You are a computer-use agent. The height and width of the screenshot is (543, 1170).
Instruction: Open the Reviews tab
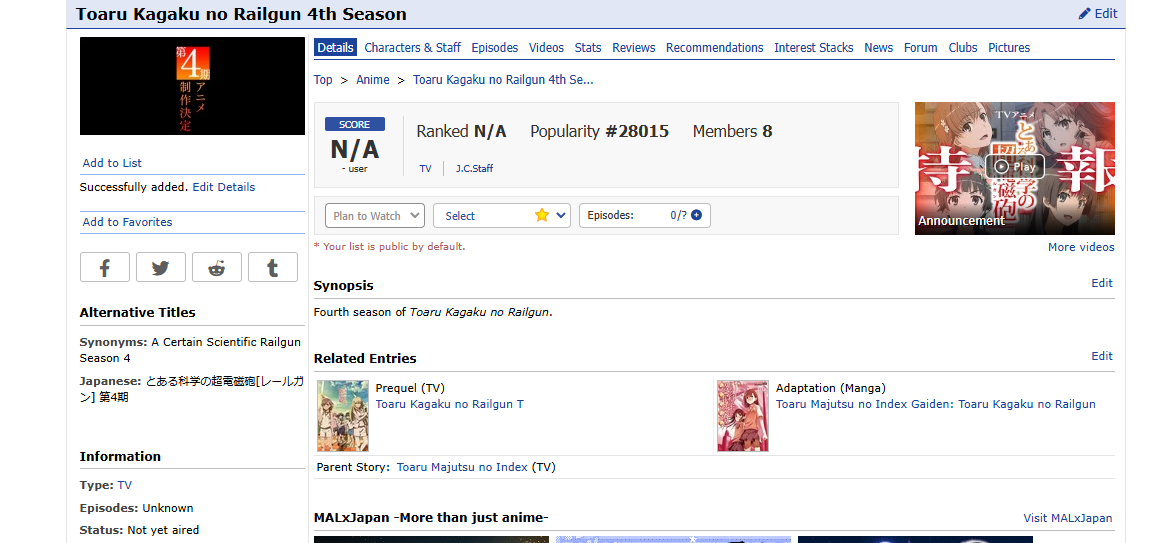pyautogui.click(x=634, y=48)
